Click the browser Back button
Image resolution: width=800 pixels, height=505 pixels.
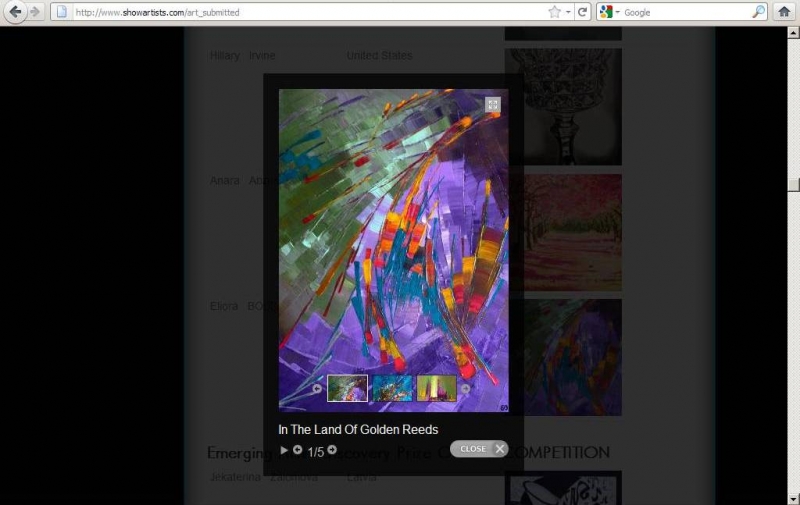15,12
